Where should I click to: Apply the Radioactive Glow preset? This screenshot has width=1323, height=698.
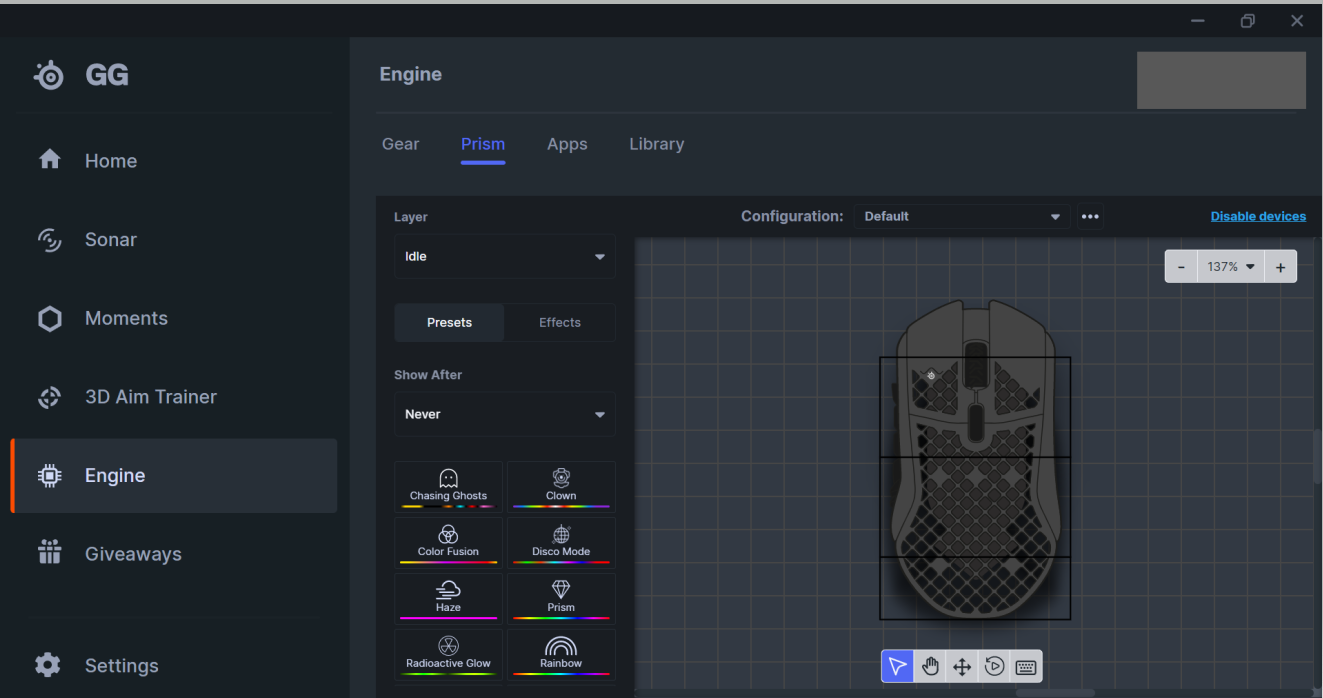(x=448, y=654)
